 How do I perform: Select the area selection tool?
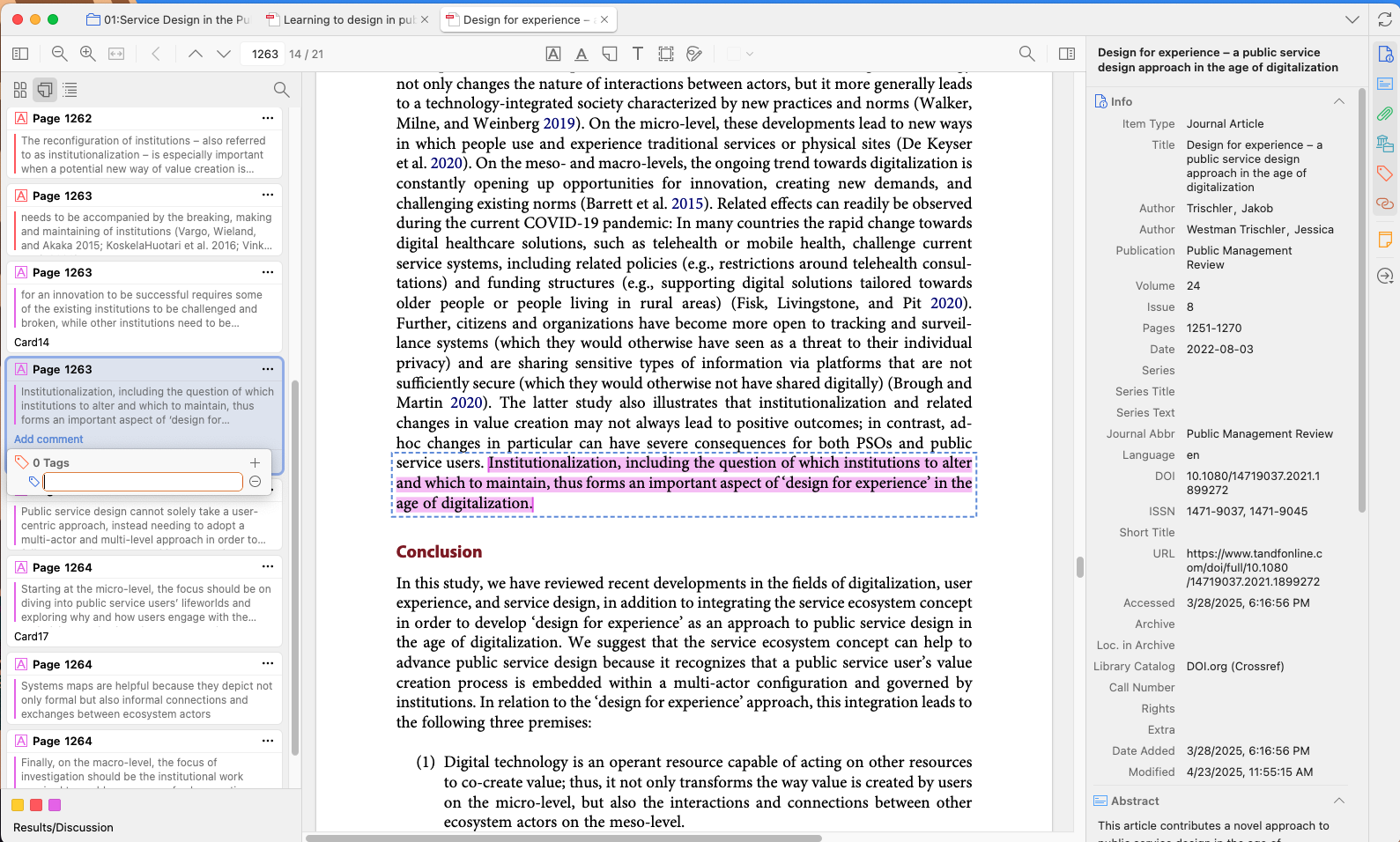[666, 54]
